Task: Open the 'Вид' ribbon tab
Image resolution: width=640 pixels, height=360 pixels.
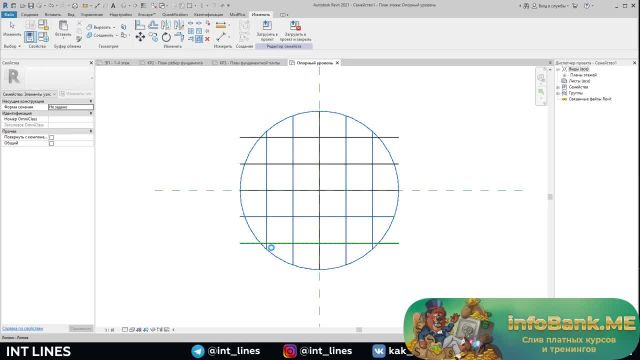Action: pyautogui.click(x=71, y=15)
